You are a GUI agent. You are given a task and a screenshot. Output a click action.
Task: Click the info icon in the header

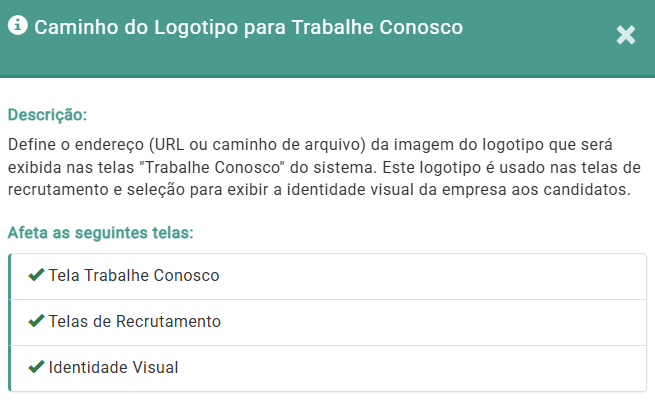pyautogui.click(x=17, y=26)
